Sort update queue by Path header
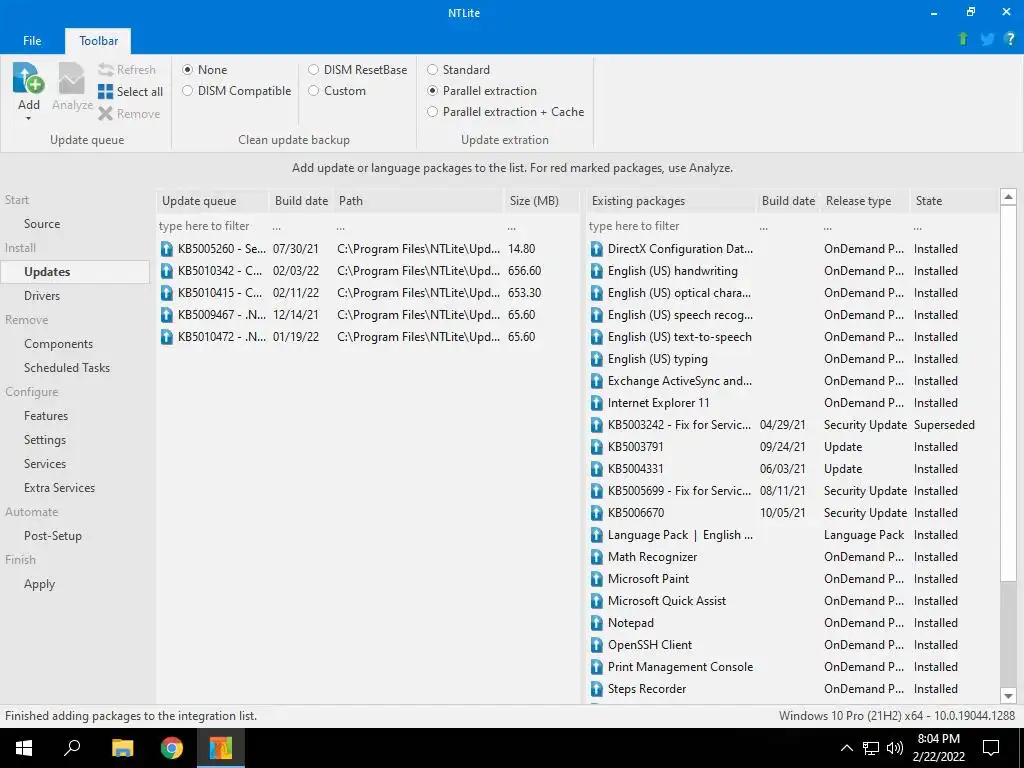The width and height of the screenshot is (1024, 768). (419, 201)
